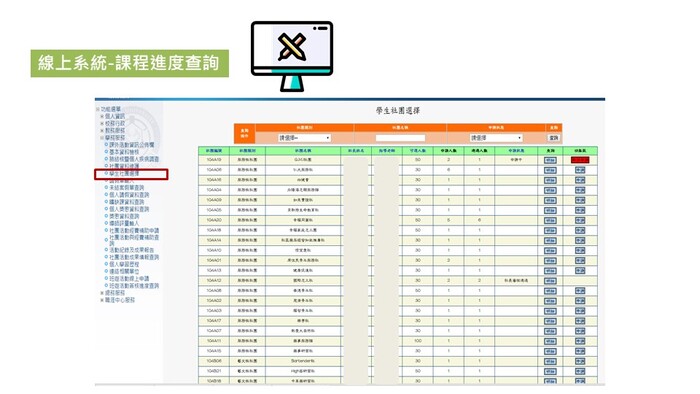This screenshot has height=394, width=700.
Task: Select the club code cell 104A19
Action: pyautogui.click(x=214, y=160)
